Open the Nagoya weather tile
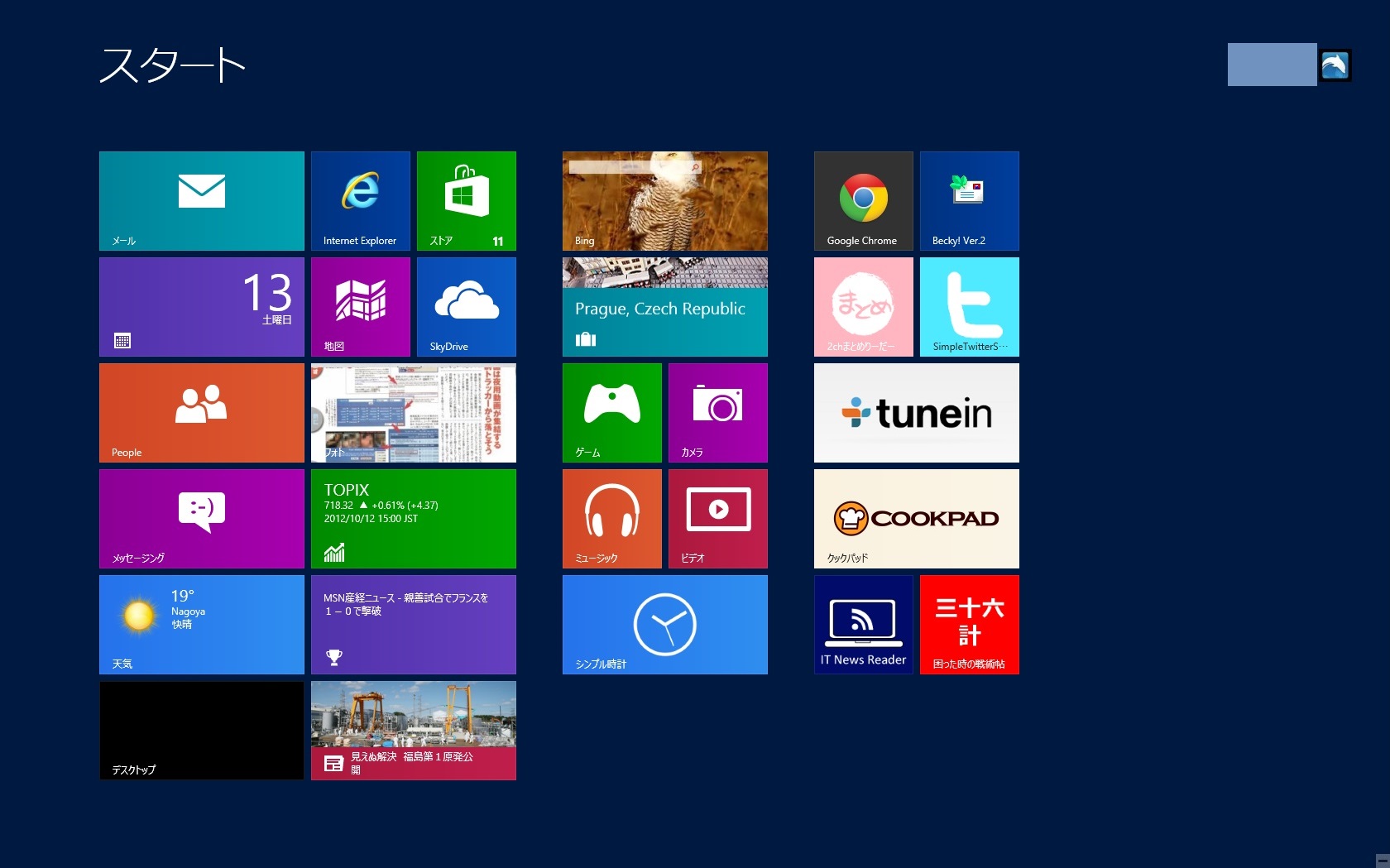 202,625
